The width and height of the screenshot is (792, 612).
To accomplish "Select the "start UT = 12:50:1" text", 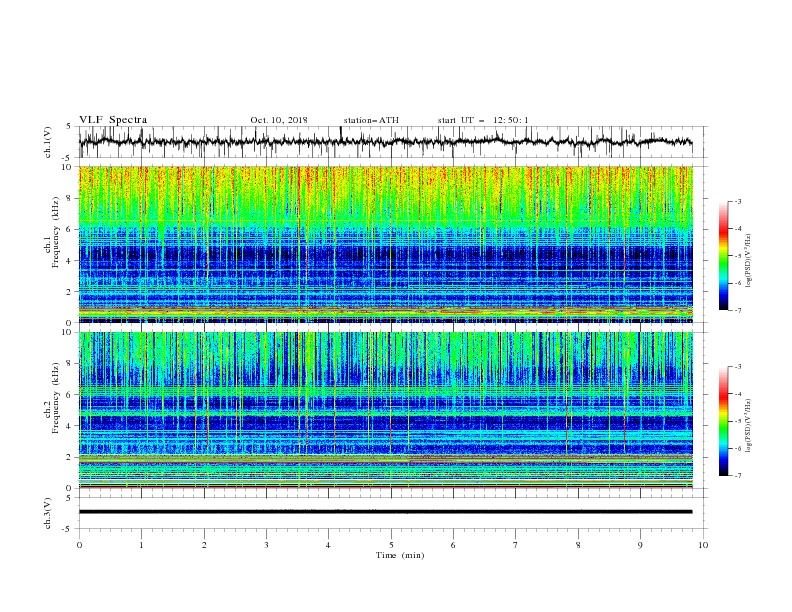I will tap(483, 120).
